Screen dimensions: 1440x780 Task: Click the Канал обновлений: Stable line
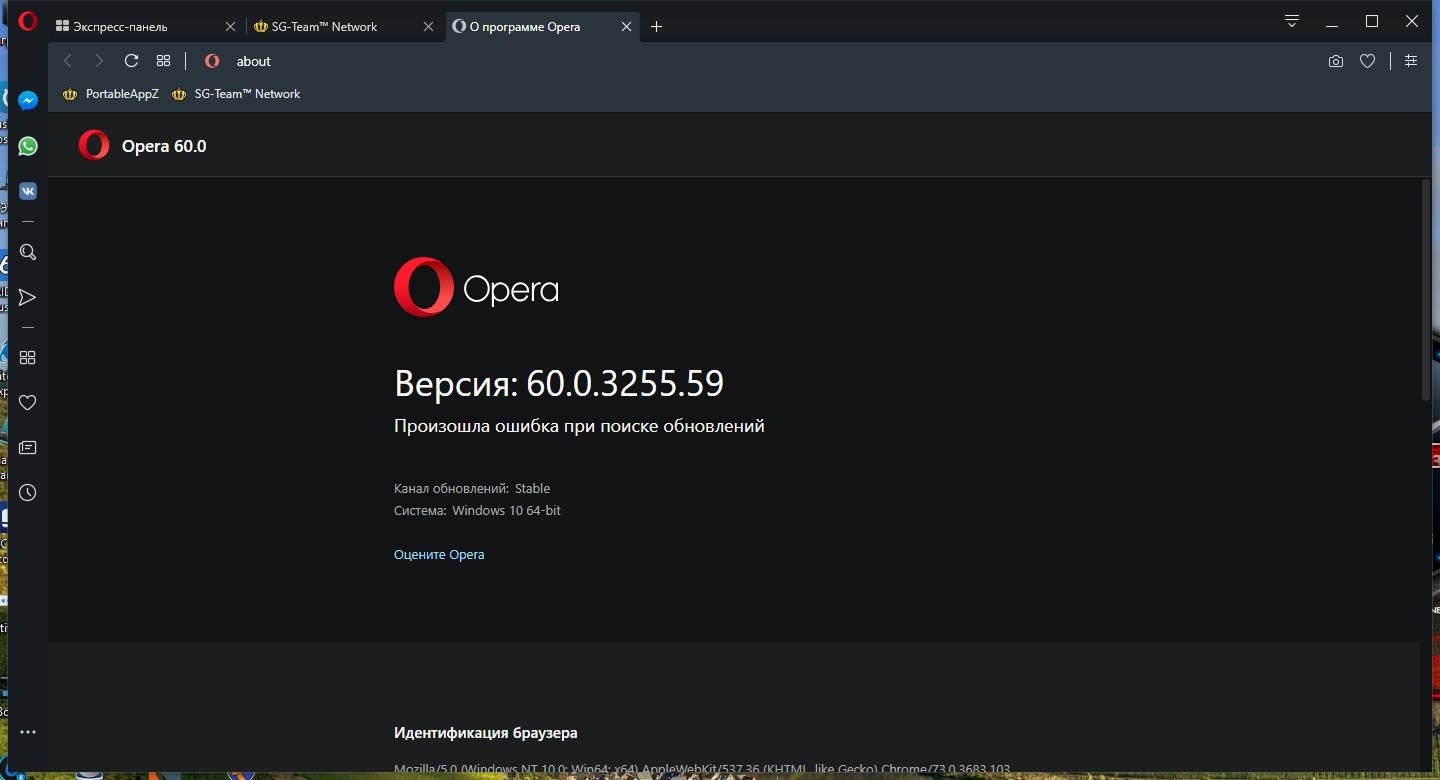[472, 488]
